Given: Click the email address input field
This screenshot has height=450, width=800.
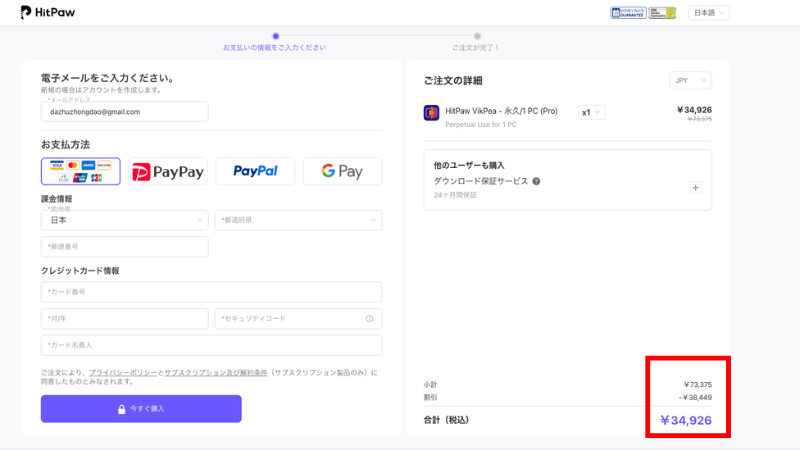Looking at the screenshot, I should click(124, 111).
